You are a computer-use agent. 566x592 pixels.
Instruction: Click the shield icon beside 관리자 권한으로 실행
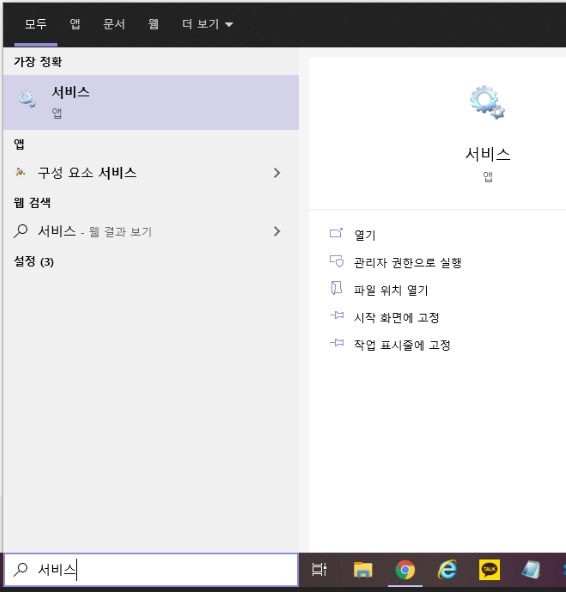click(336, 261)
